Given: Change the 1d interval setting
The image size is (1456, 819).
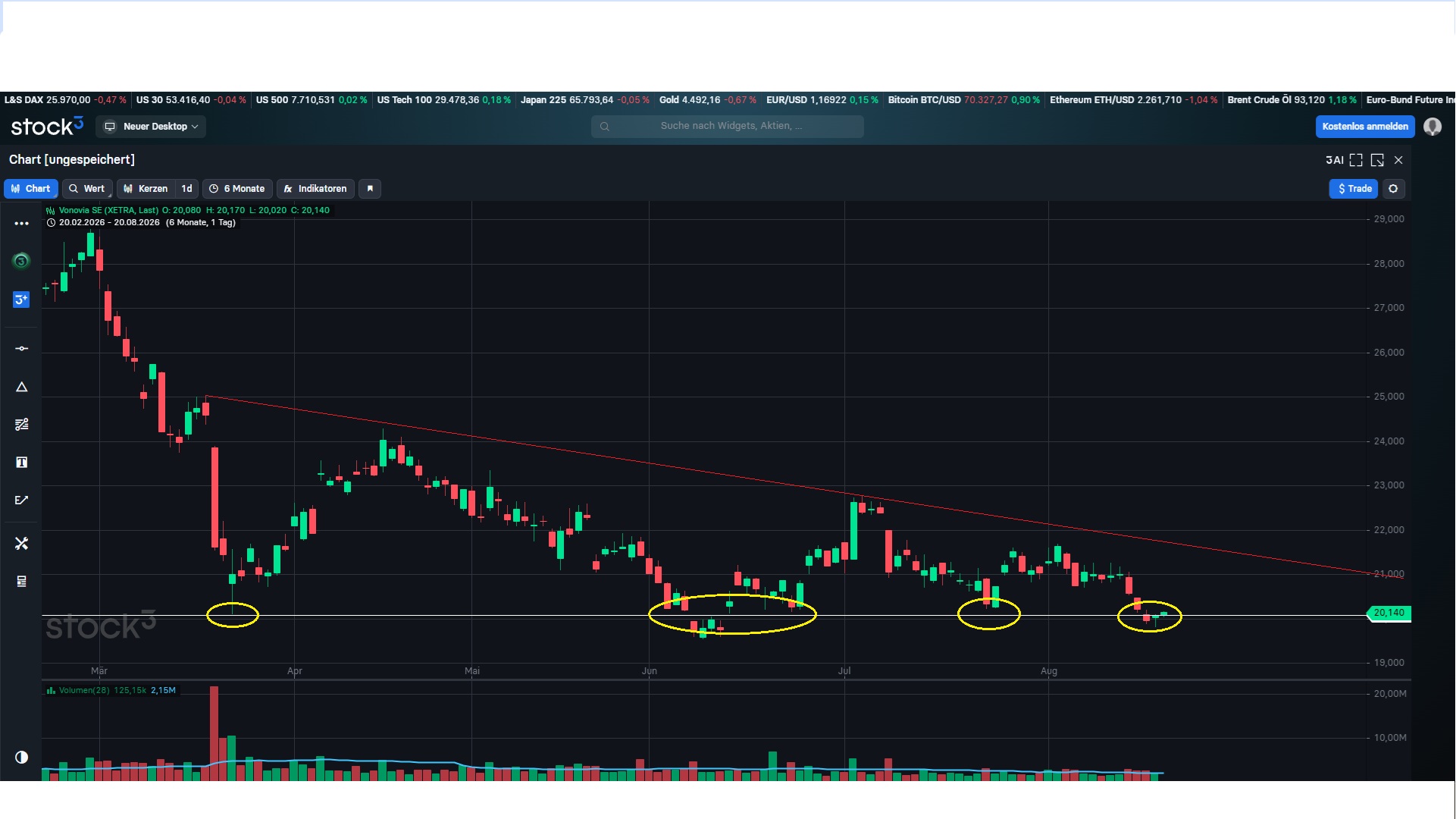Looking at the screenshot, I should coord(186,189).
